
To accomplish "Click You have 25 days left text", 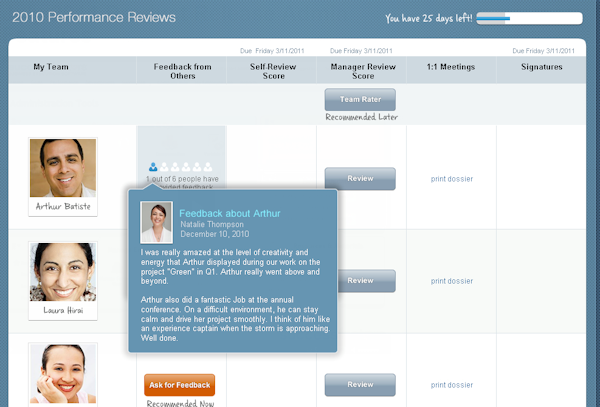I will pos(429,18).
